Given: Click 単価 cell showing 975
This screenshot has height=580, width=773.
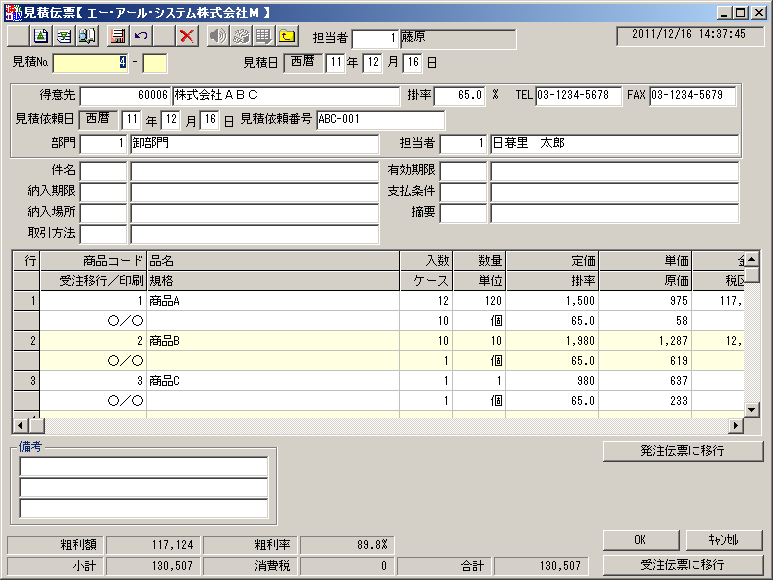Looking at the screenshot, I should click(645, 301).
